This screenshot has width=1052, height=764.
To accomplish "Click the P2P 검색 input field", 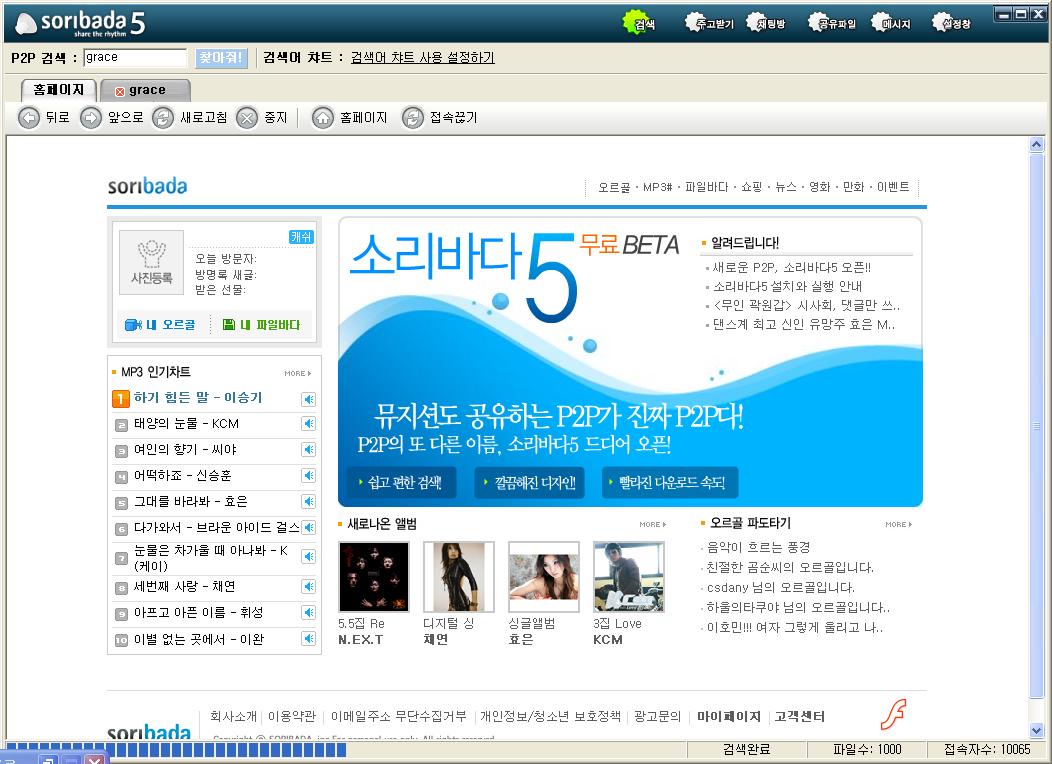I will tap(135, 58).
